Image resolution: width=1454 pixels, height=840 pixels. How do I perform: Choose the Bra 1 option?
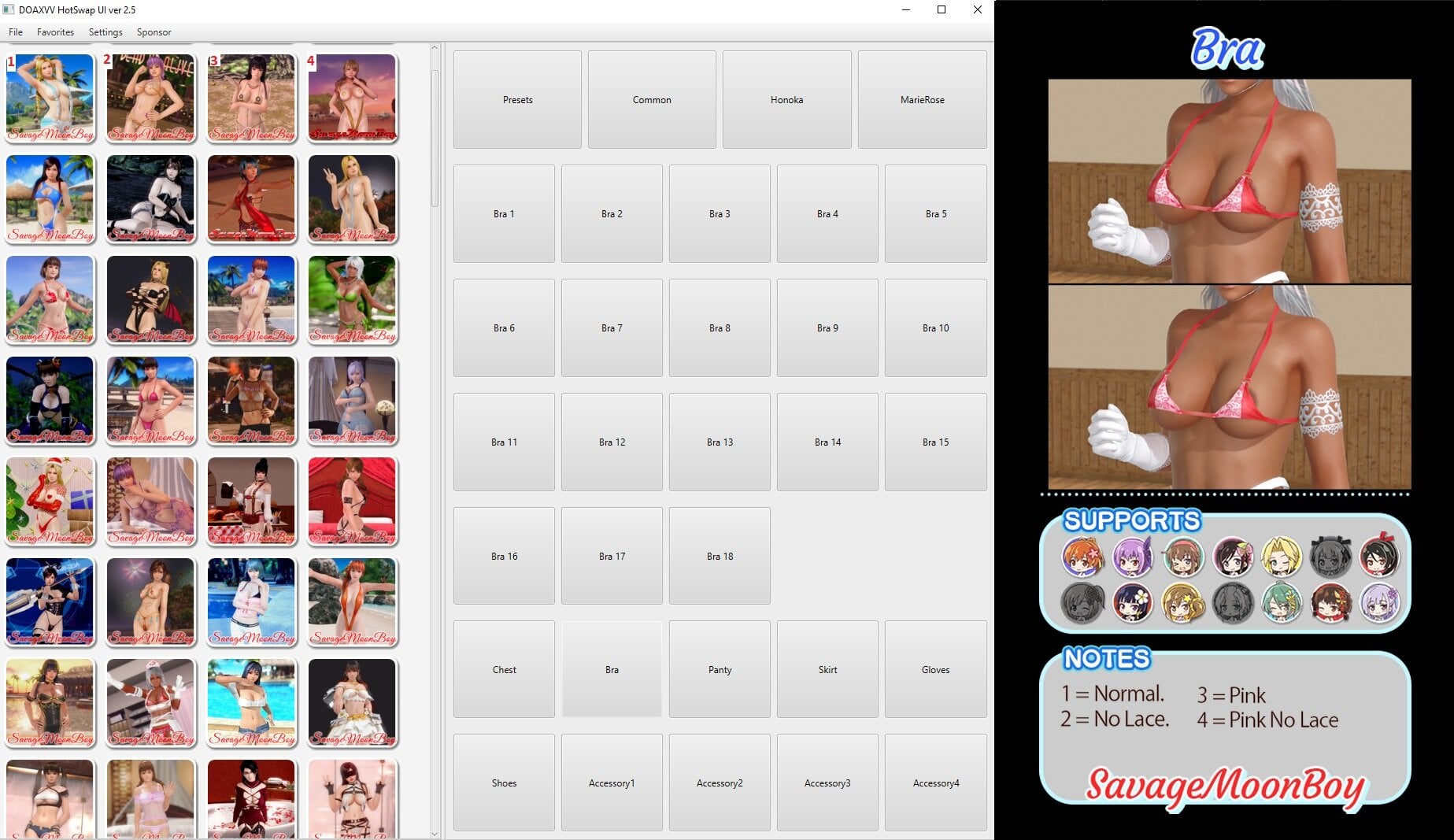click(x=504, y=213)
